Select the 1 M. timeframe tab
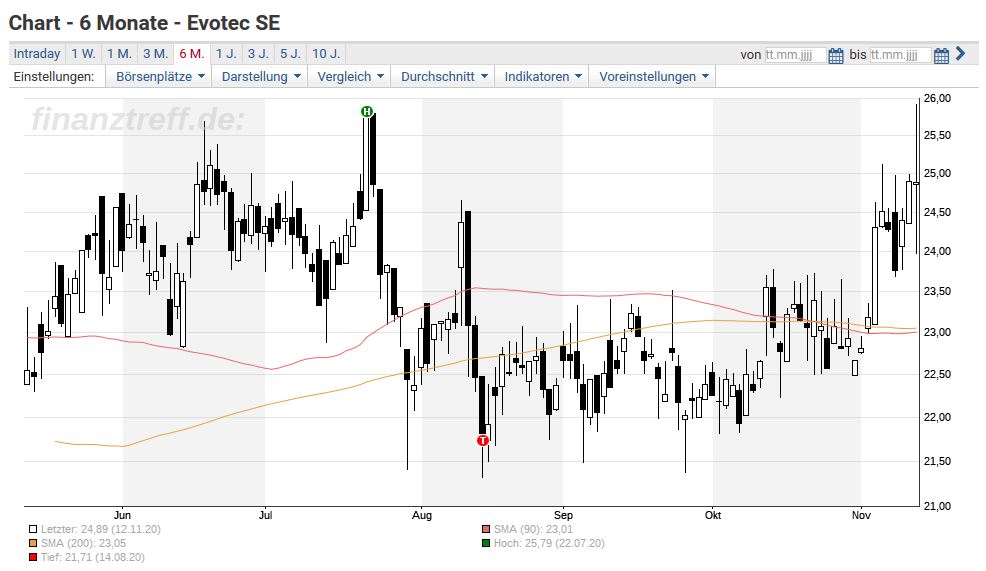This screenshot has width=986, height=571. [x=119, y=53]
